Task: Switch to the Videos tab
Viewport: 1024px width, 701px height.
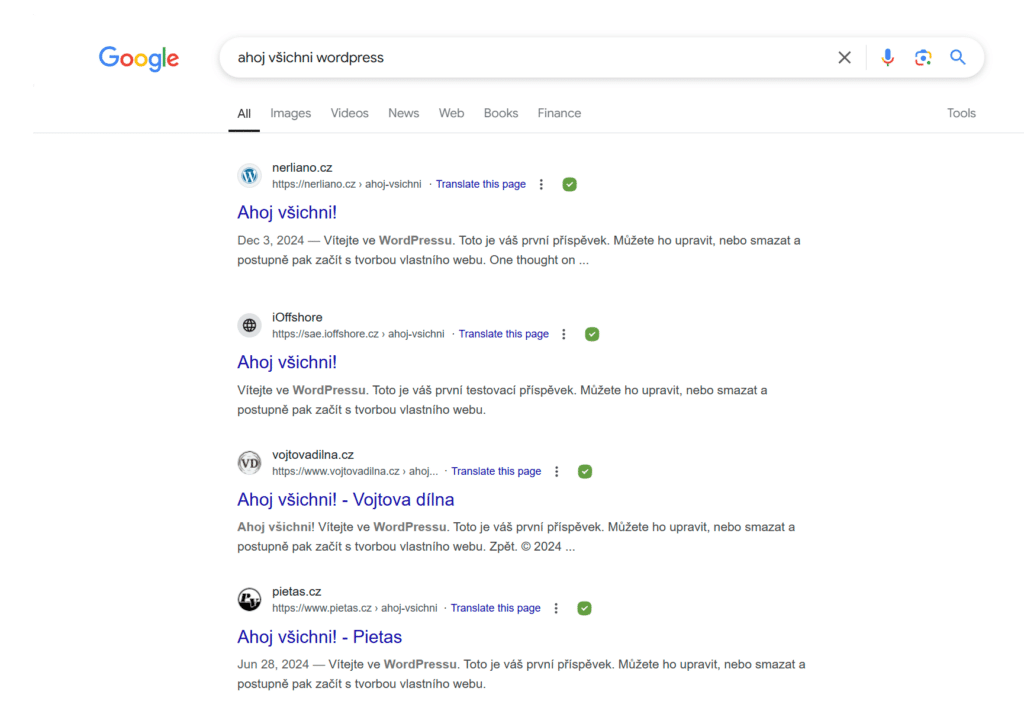Action: [x=349, y=113]
